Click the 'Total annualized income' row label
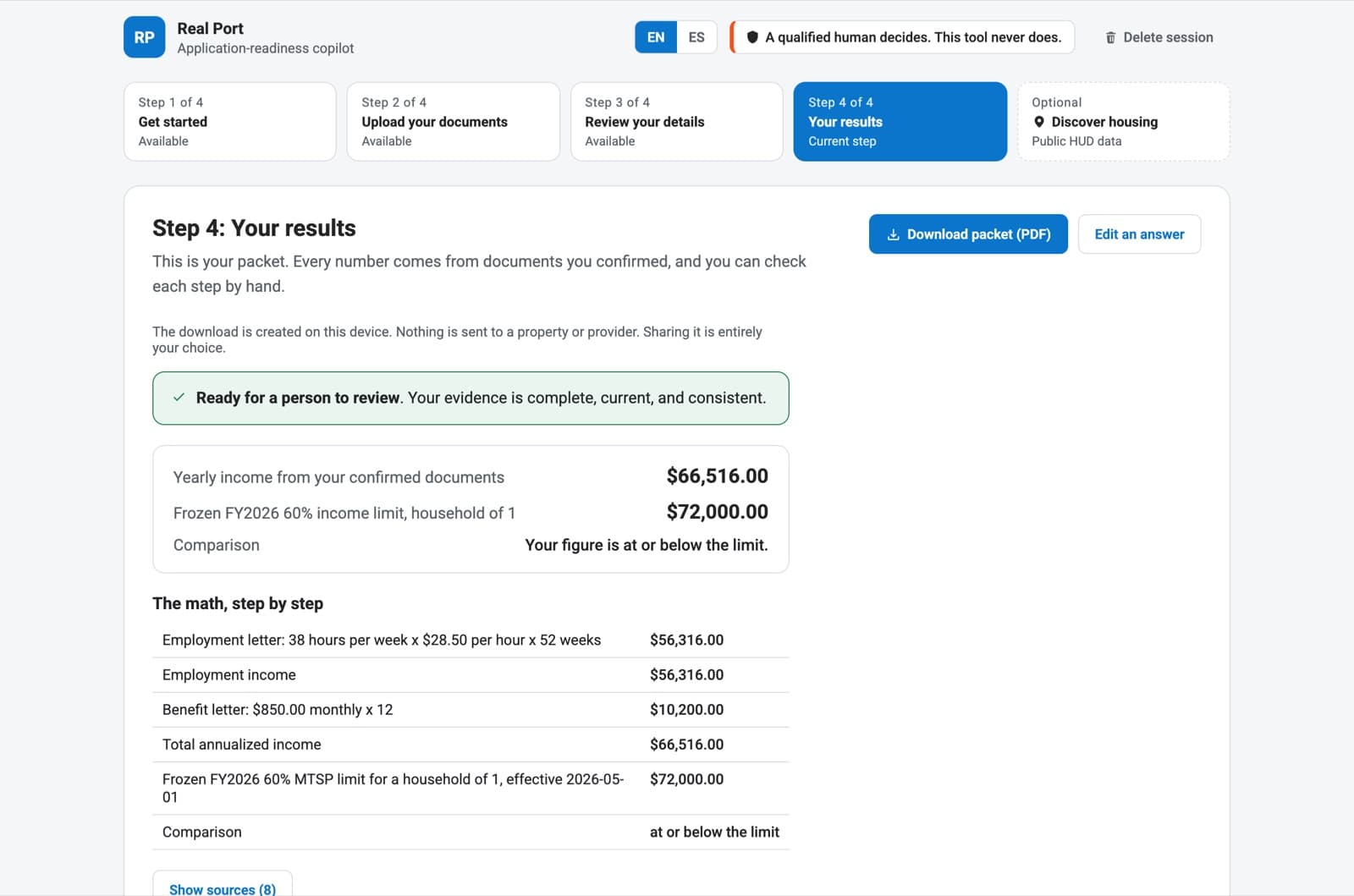The height and width of the screenshot is (896, 1354). coord(242,745)
